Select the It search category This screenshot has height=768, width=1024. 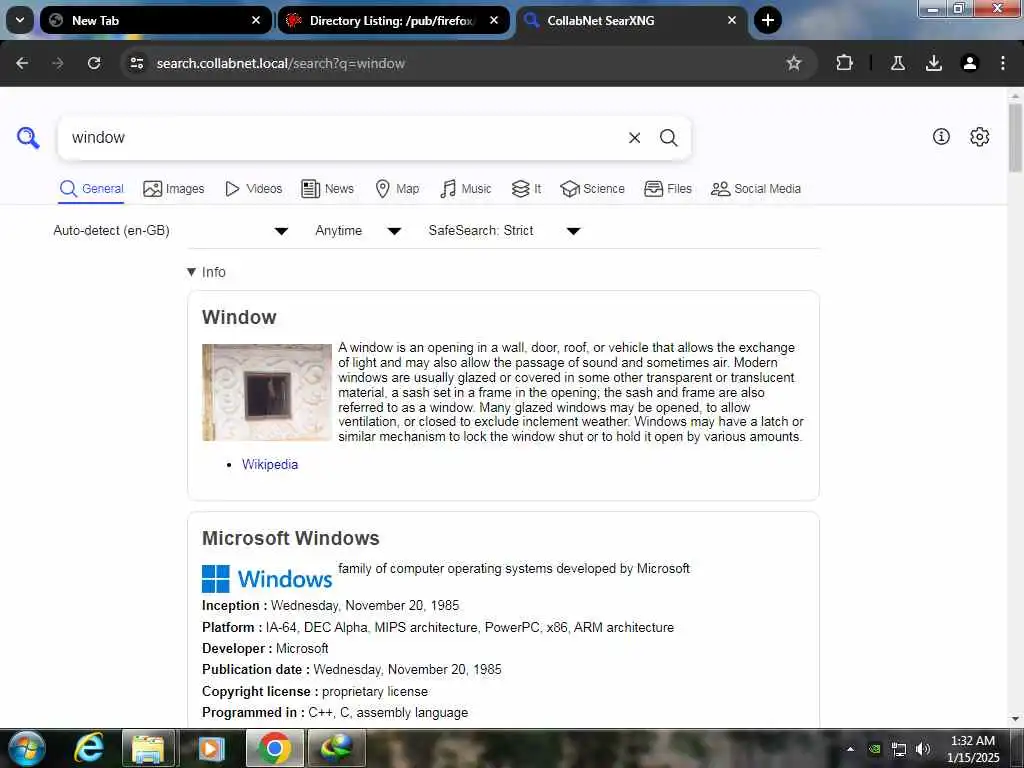[526, 189]
